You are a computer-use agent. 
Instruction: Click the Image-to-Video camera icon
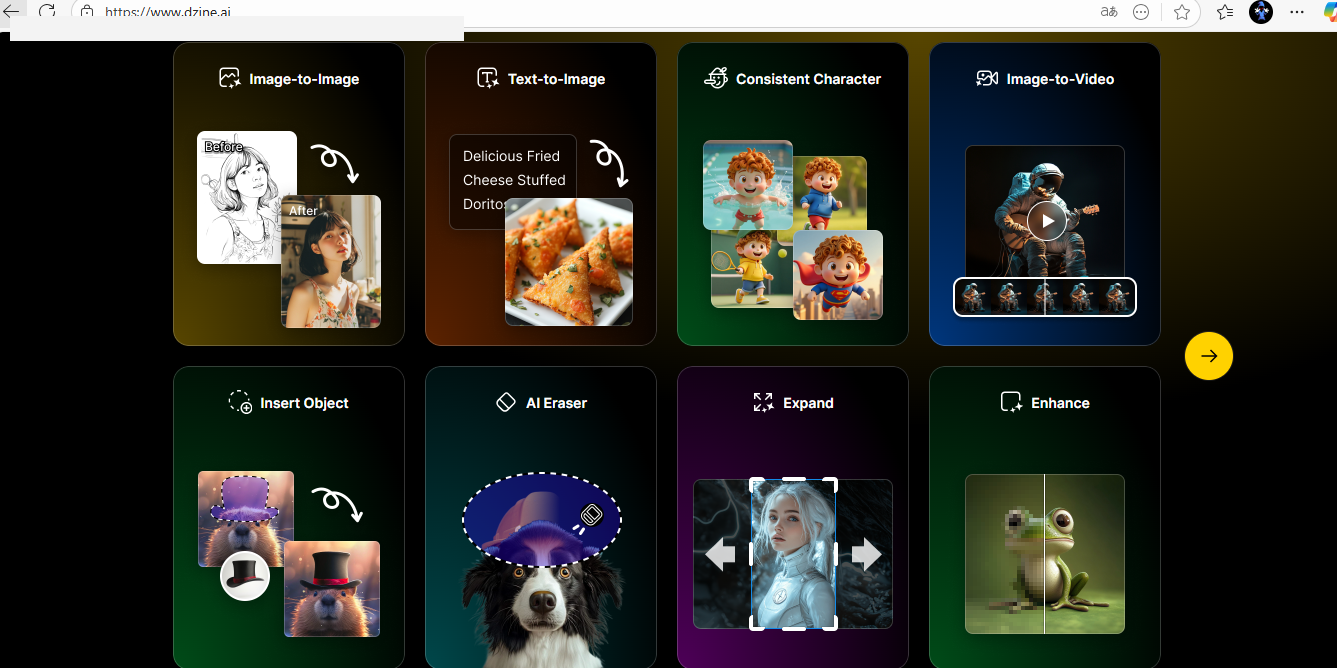tap(987, 78)
